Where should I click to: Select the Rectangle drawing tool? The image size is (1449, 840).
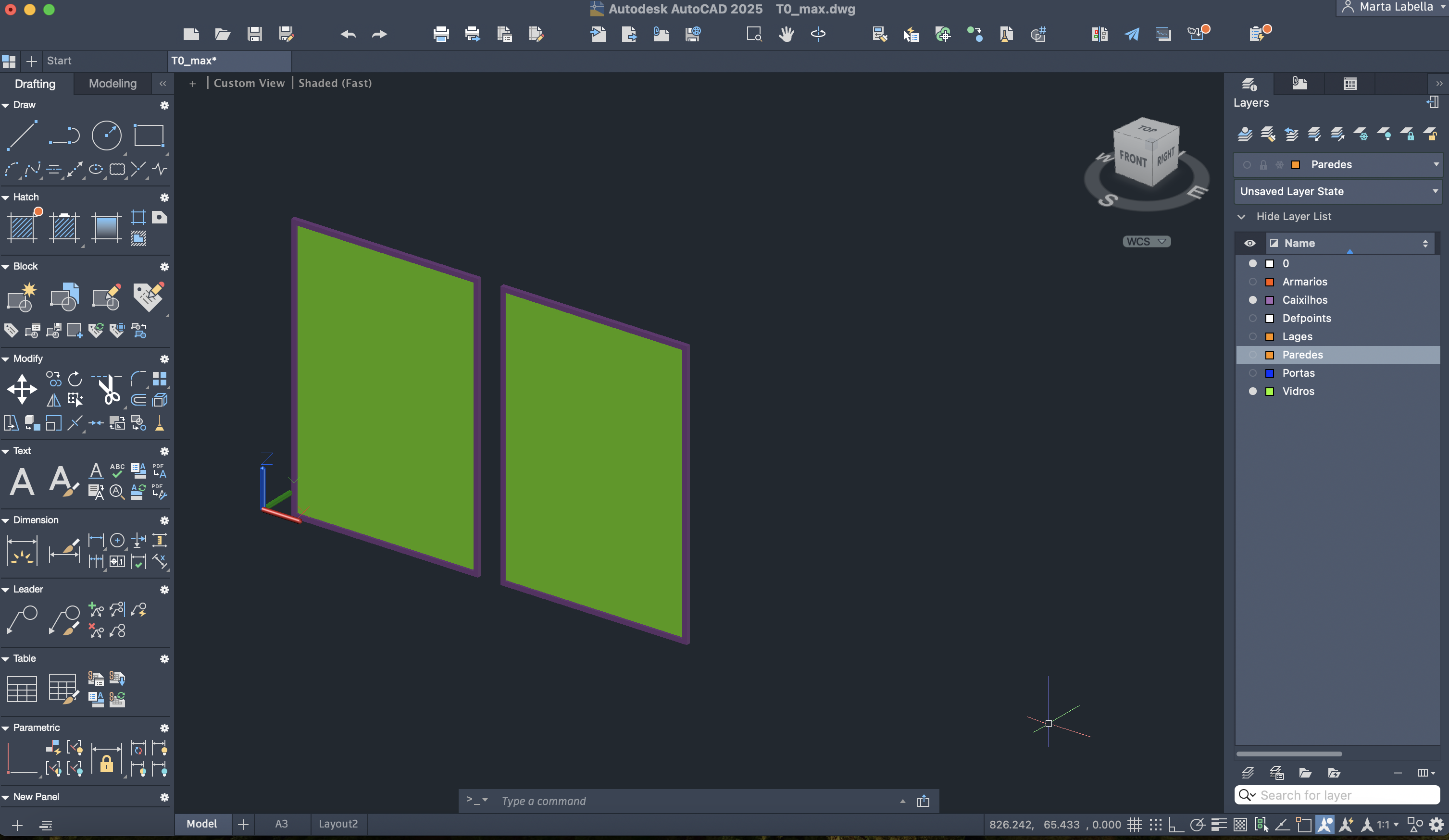[149, 136]
